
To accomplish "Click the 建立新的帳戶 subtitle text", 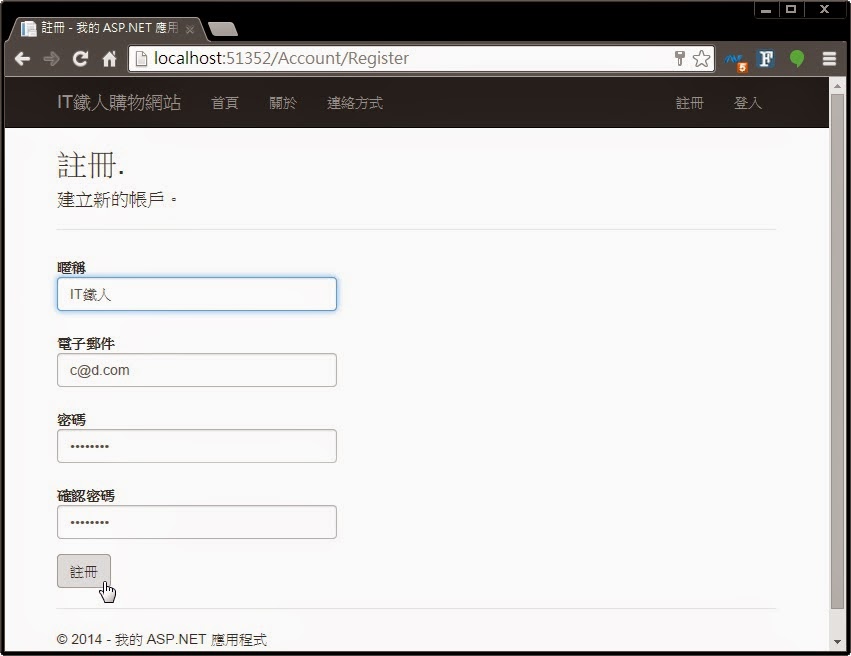I will pyautogui.click(x=116, y=200).
